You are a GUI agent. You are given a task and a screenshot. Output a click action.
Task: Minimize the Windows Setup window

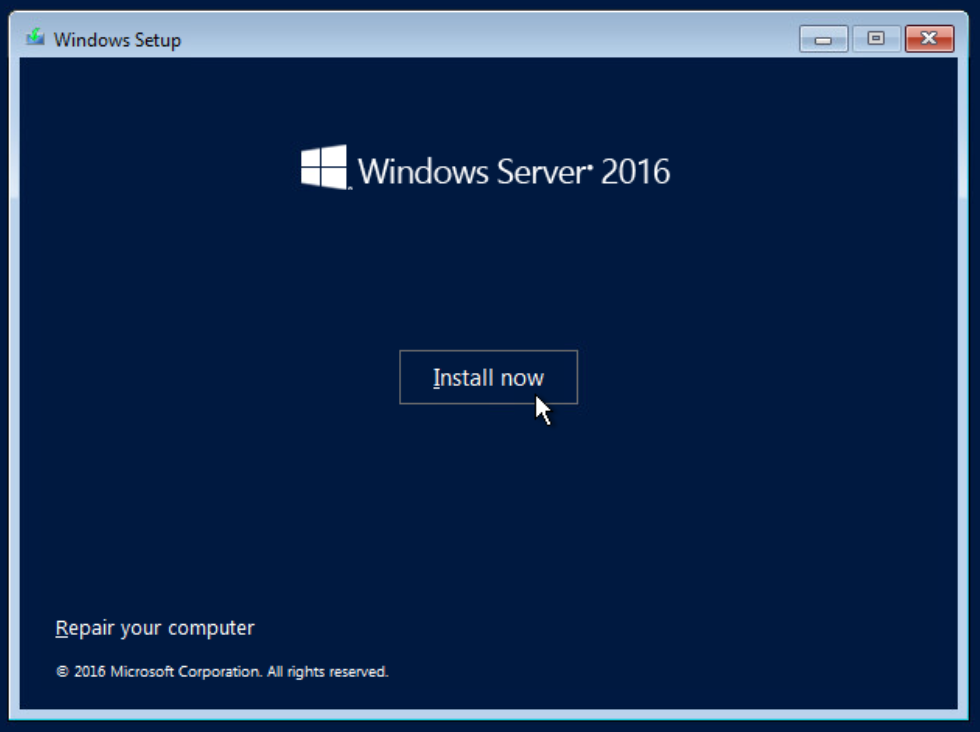pyautogui.click(x=824, y=39)
